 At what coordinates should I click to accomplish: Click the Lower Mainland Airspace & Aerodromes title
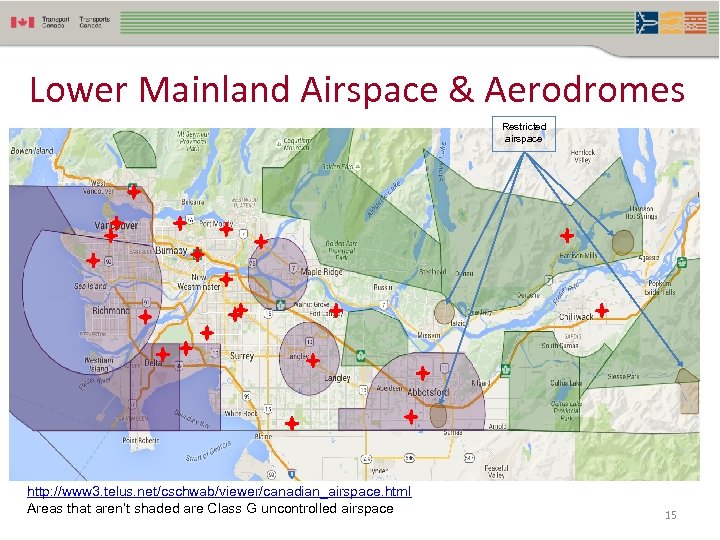(357, 89)
